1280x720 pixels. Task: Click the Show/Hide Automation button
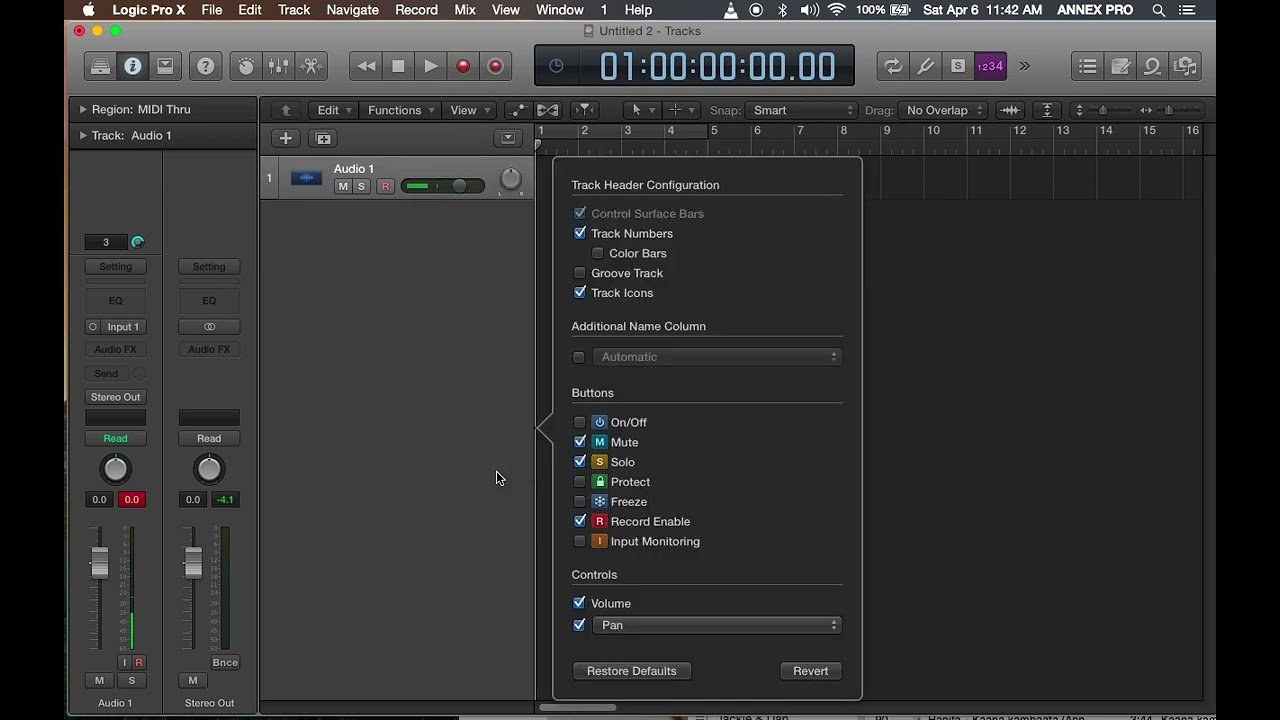(517, 110)
